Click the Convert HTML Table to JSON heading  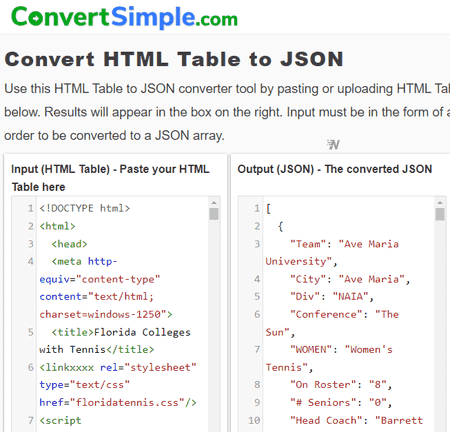pyautogui.click(x=174, y=59)
